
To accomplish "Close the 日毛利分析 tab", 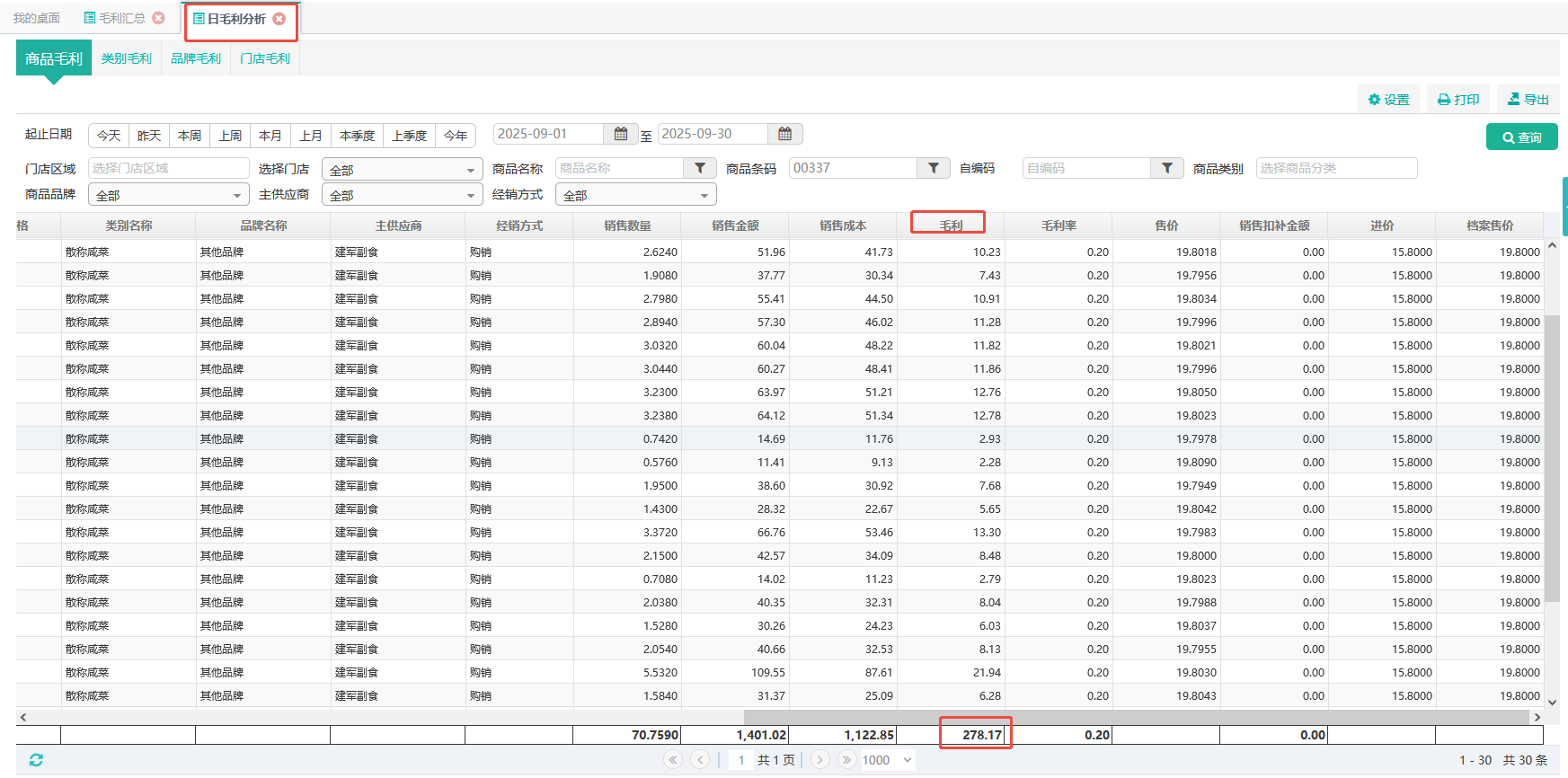I will tap(279, 19).
